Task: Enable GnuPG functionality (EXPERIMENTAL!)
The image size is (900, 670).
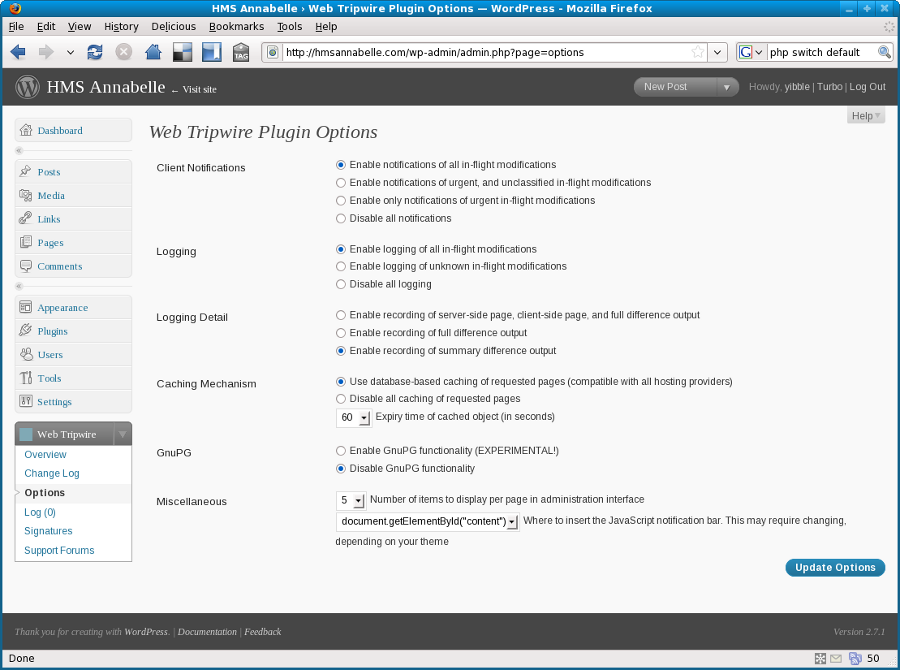Action: pyautogui.click(x=341, y=451)
